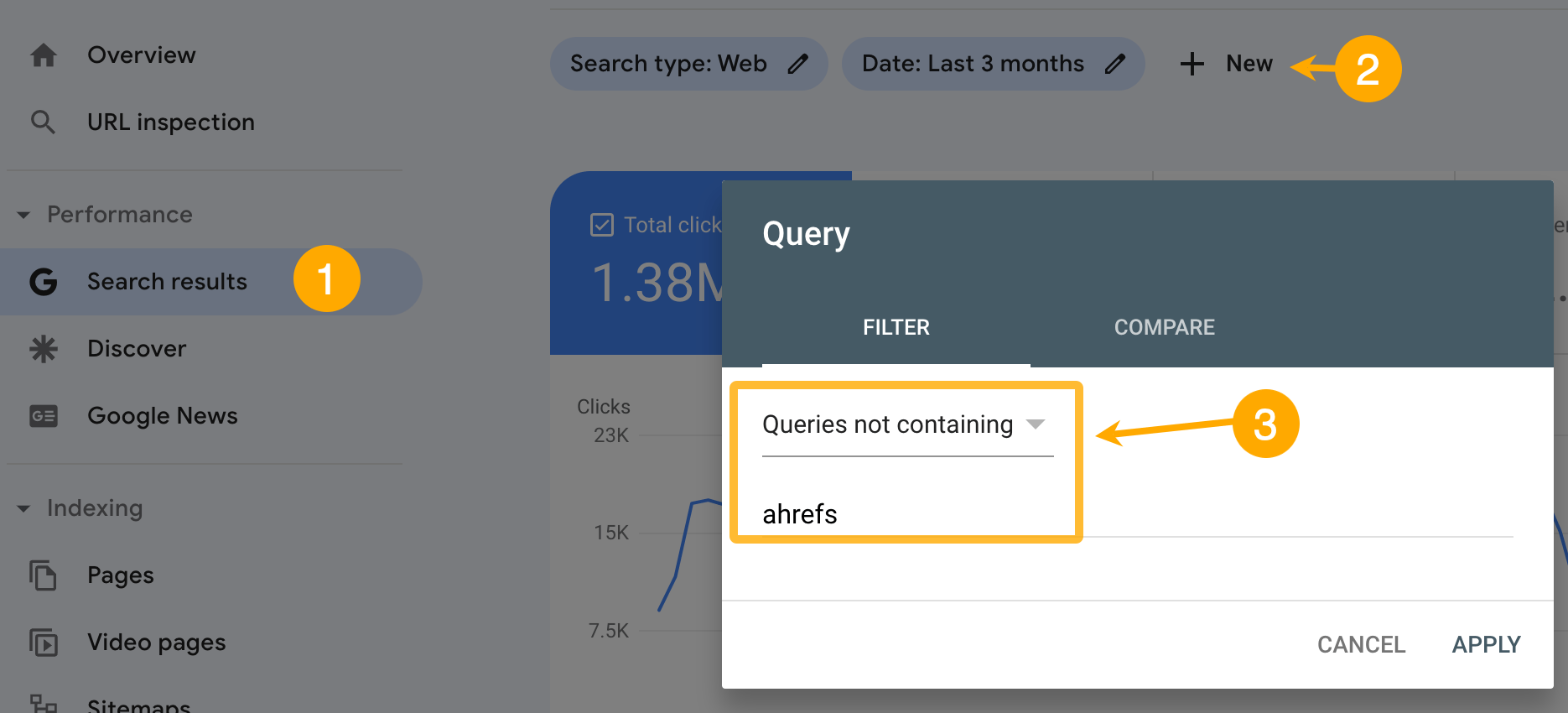Click the Search results G icon

[x=42, y=281]
